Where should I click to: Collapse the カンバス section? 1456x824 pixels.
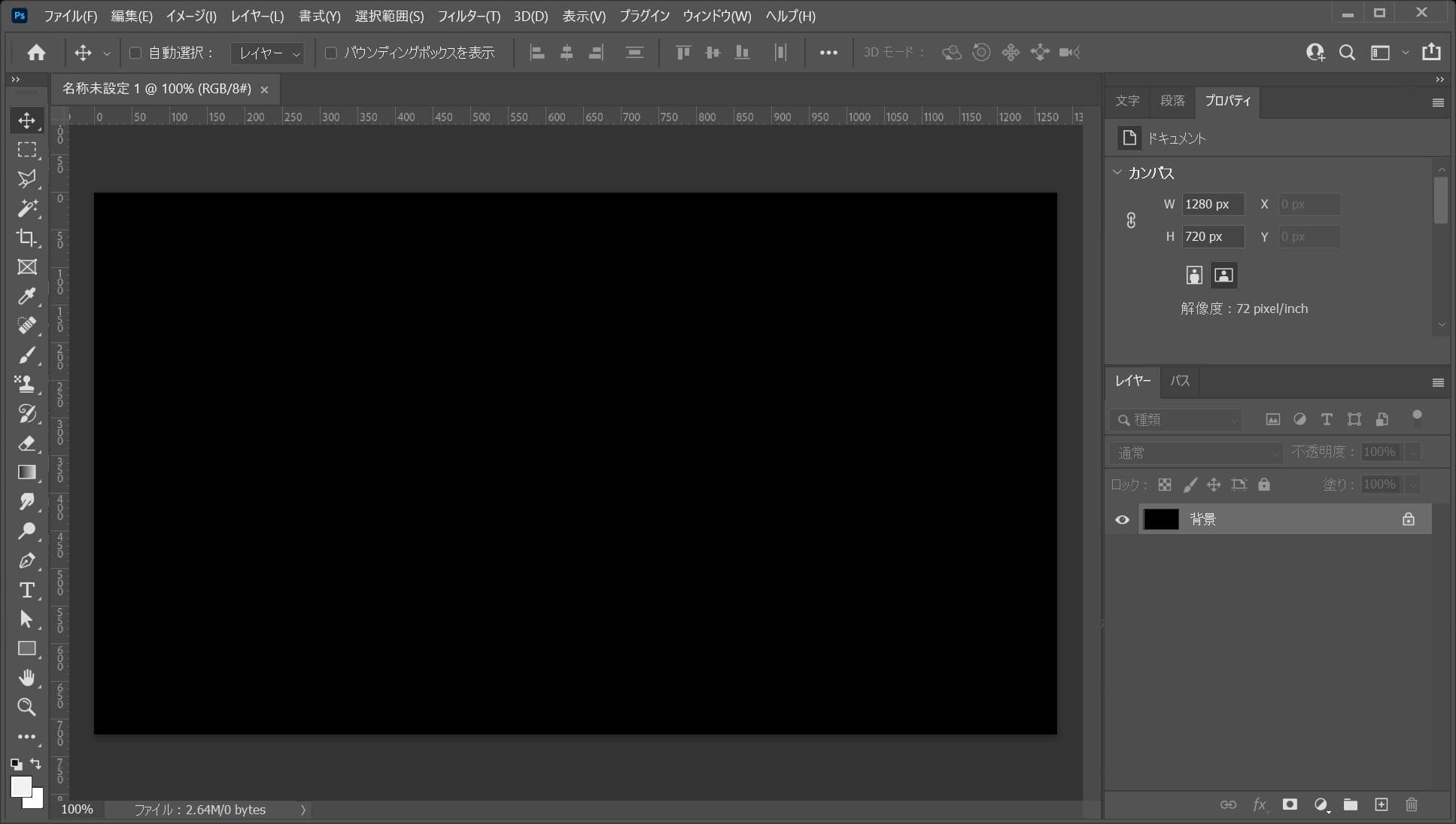coord(1117,172)
